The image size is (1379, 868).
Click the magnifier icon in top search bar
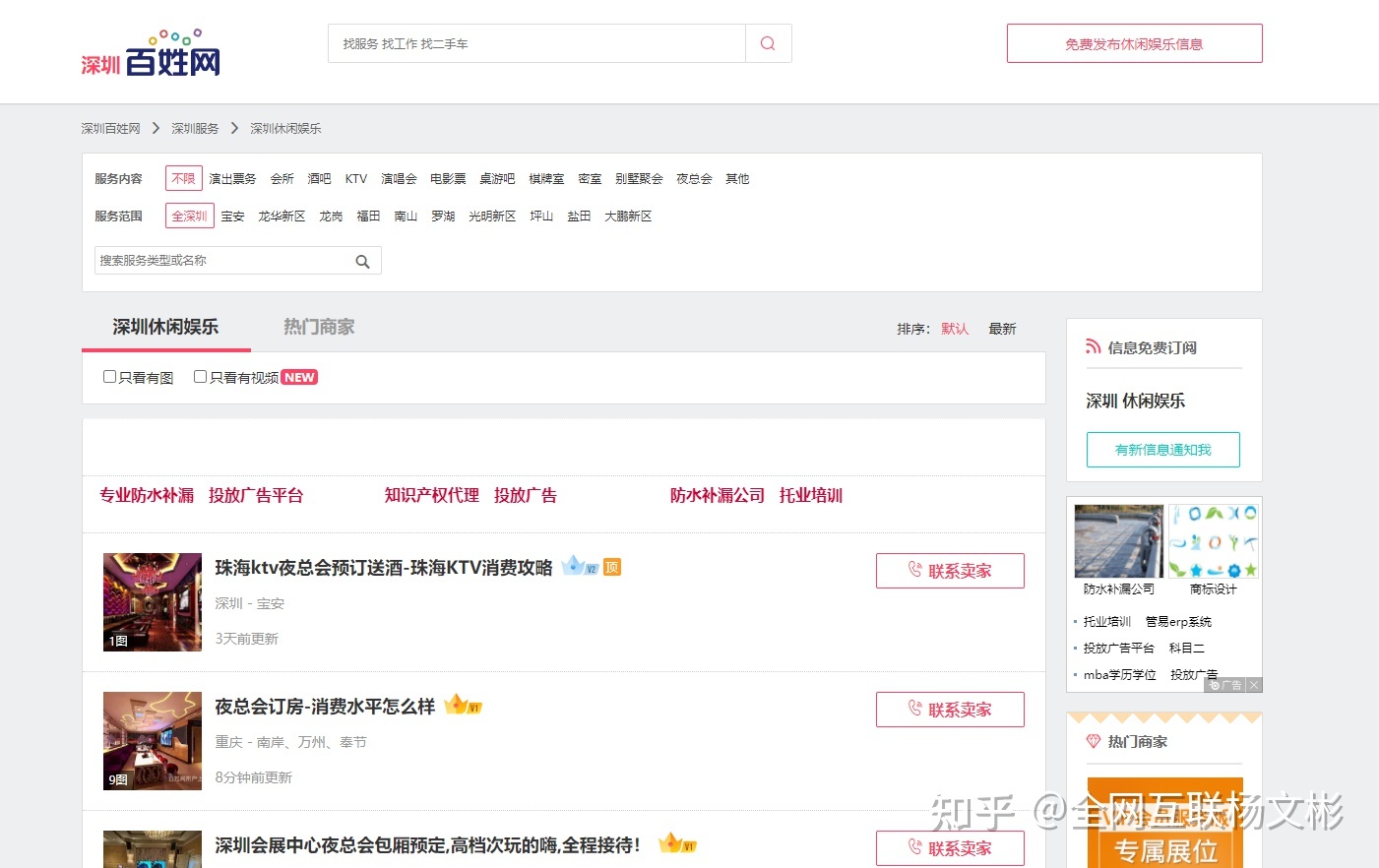[768, 43]
